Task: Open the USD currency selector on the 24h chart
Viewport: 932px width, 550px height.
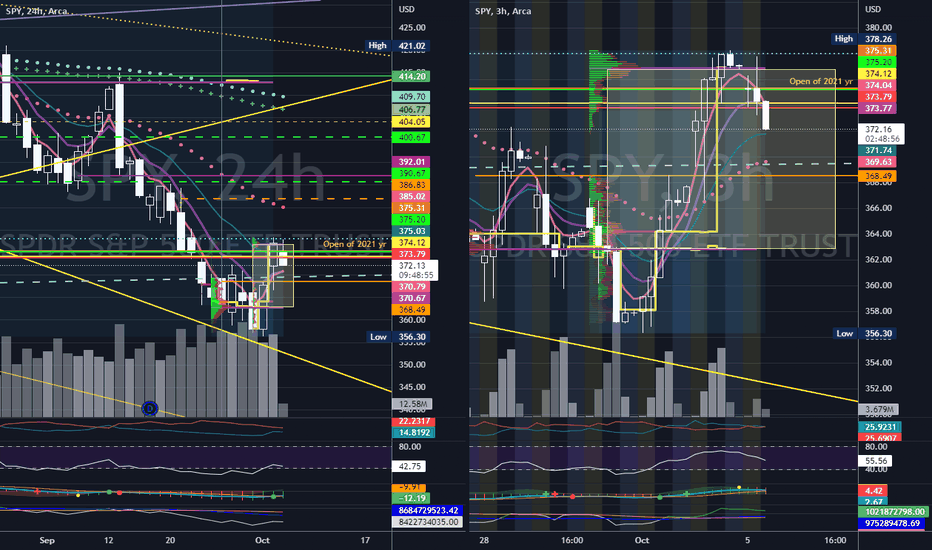Action: click(x=407, y=10)
